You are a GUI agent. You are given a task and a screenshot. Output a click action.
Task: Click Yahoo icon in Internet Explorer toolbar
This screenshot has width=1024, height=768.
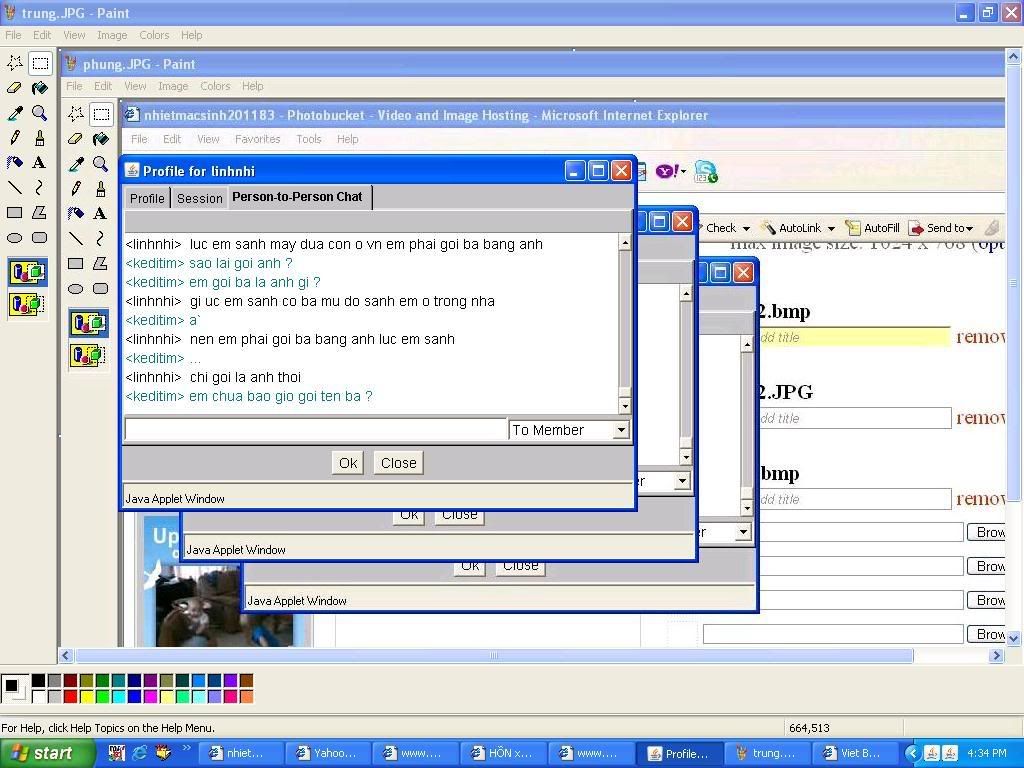(x=667, y=172)
